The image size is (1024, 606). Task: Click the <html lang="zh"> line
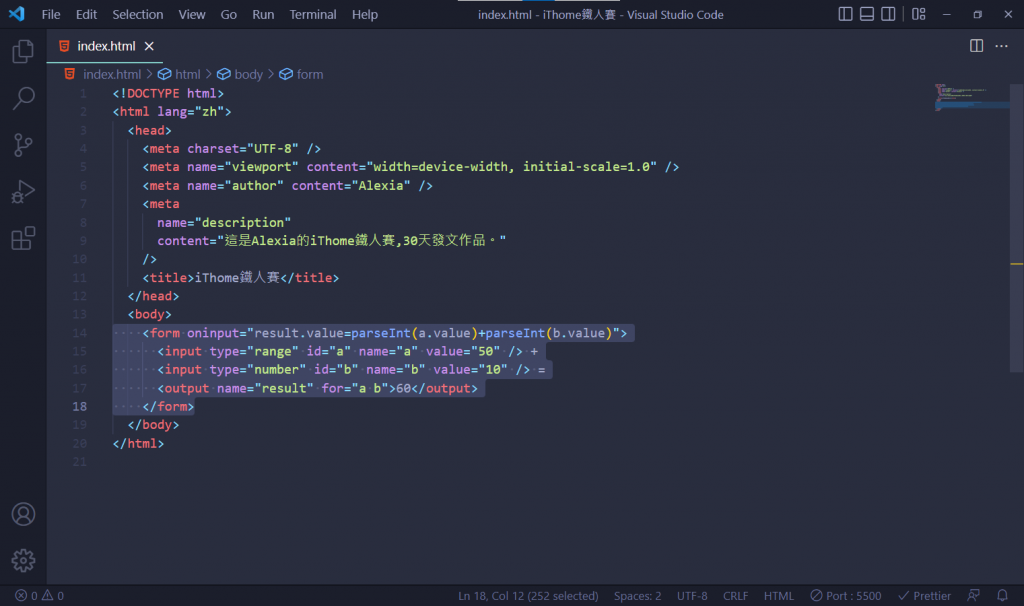(x=172, y=112)
